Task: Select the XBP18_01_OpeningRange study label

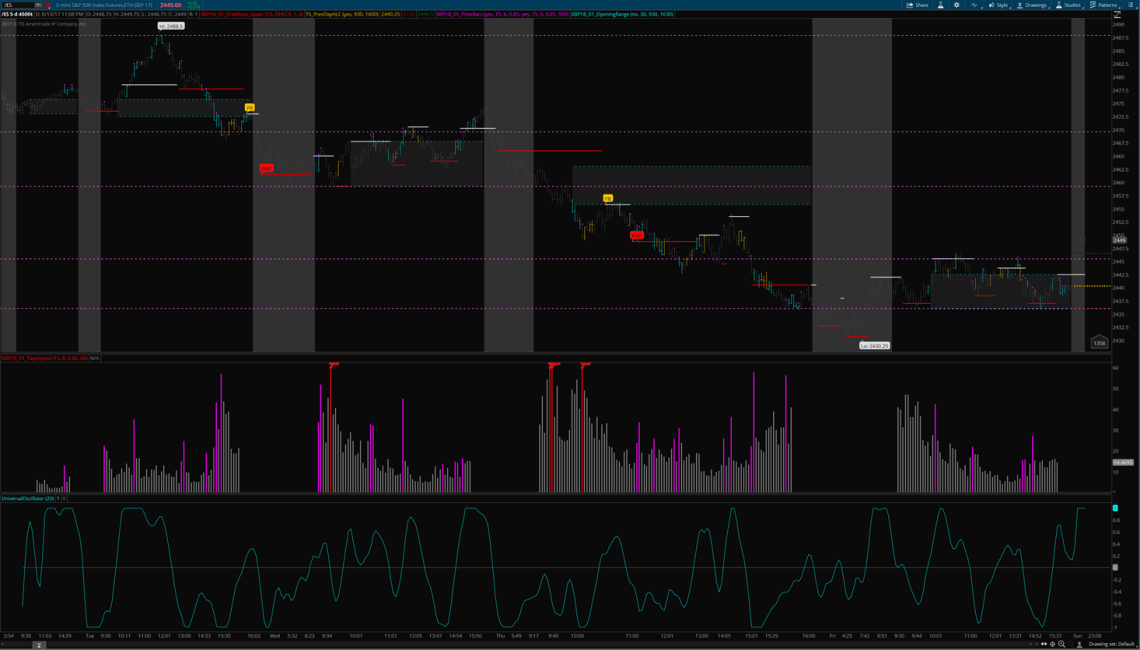Action: (x=622, y=14)
